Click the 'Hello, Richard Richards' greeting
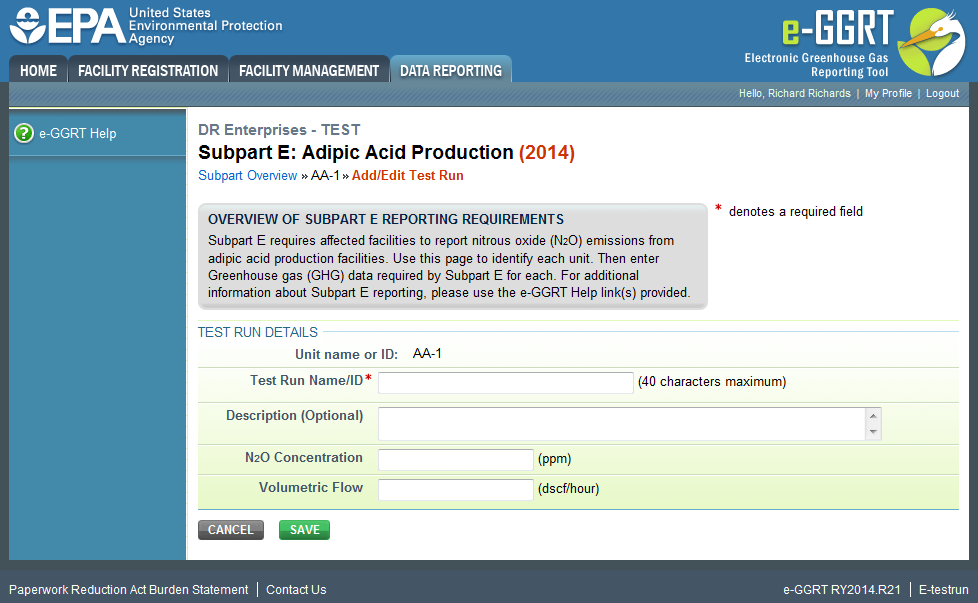The width and height of the screenshot is (978, 603). click(x=795, y=94)
